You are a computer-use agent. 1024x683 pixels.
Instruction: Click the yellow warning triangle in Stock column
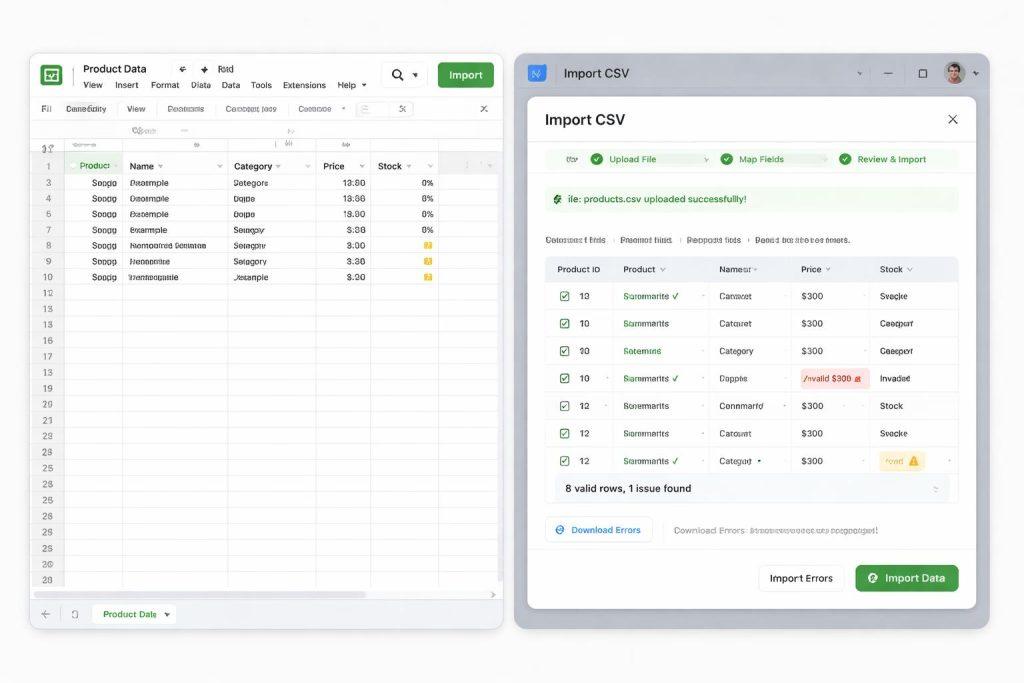tap(913, 461)
